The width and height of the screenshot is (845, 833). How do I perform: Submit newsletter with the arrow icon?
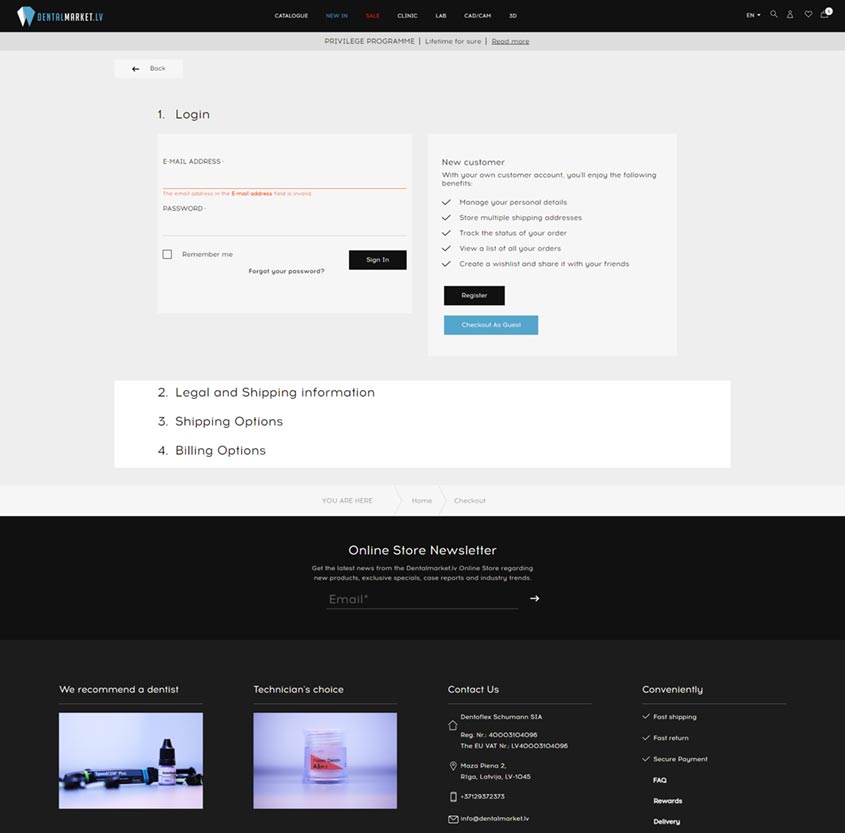pos(534,598)
